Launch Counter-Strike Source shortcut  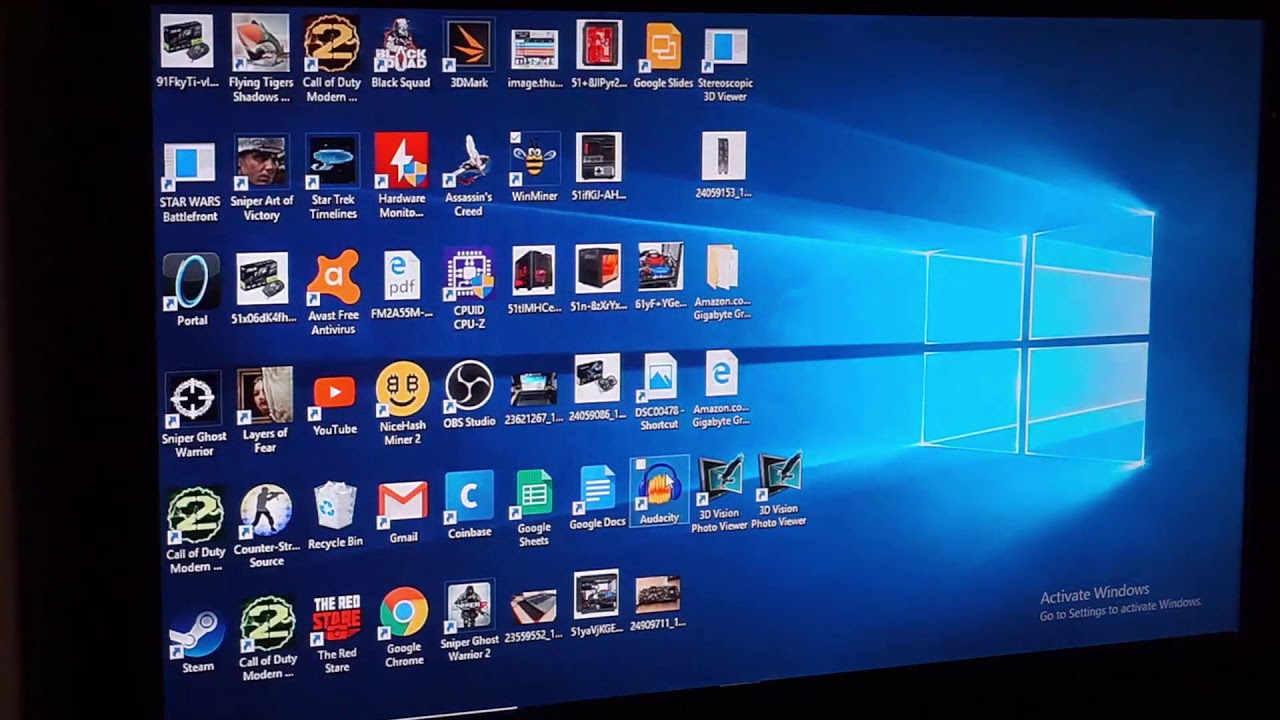pos(266,527)
